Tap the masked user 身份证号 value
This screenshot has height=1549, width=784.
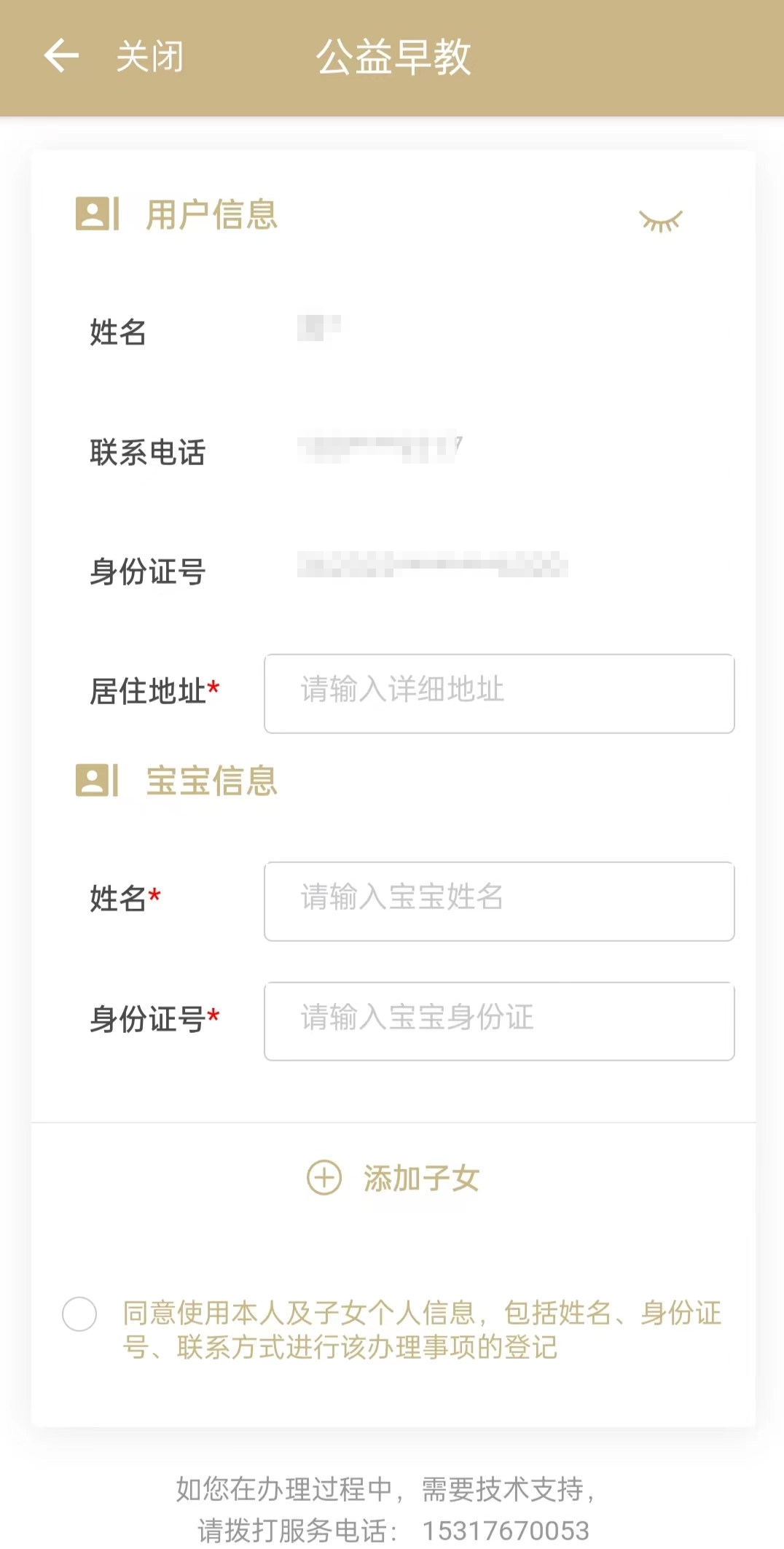432,565
